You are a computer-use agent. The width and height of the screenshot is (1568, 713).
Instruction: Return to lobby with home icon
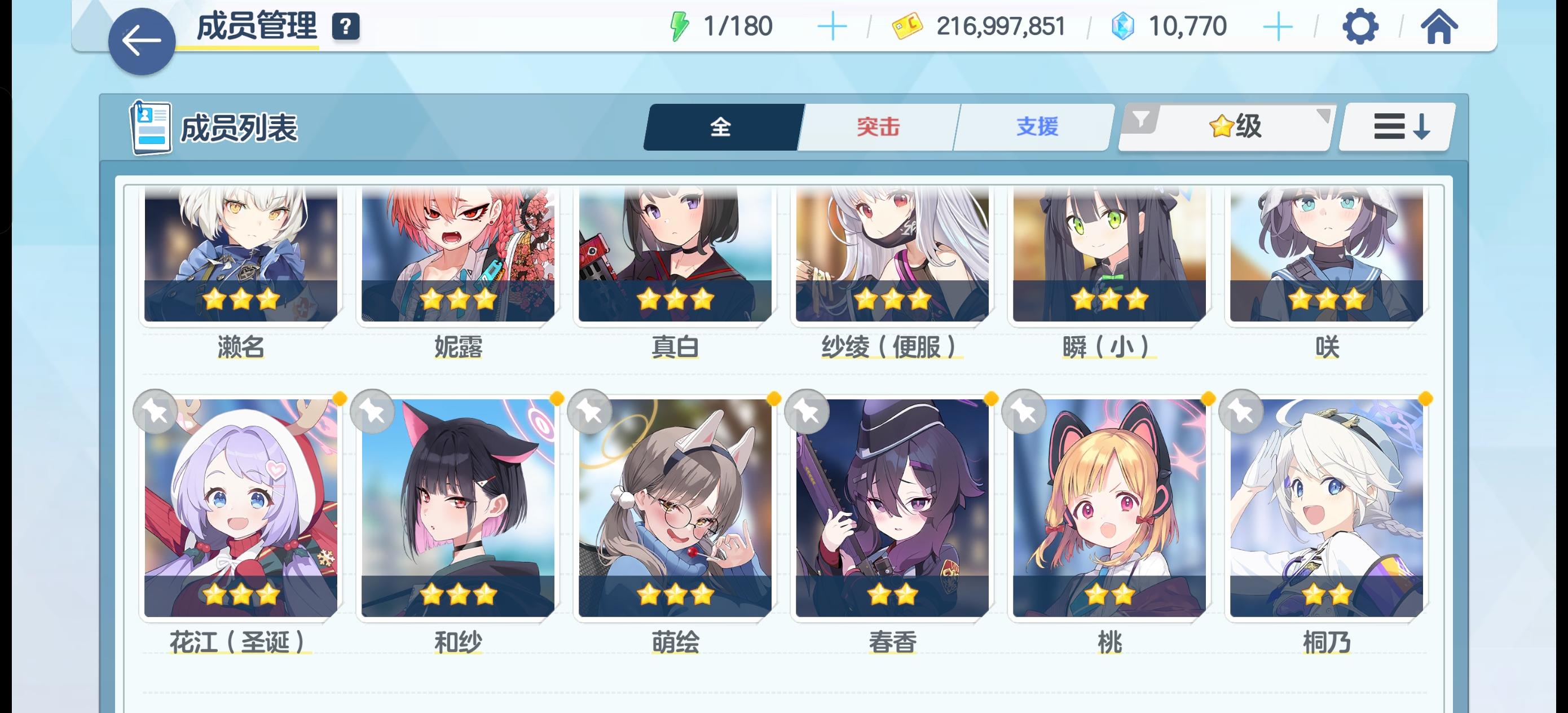pos(1439,26)
